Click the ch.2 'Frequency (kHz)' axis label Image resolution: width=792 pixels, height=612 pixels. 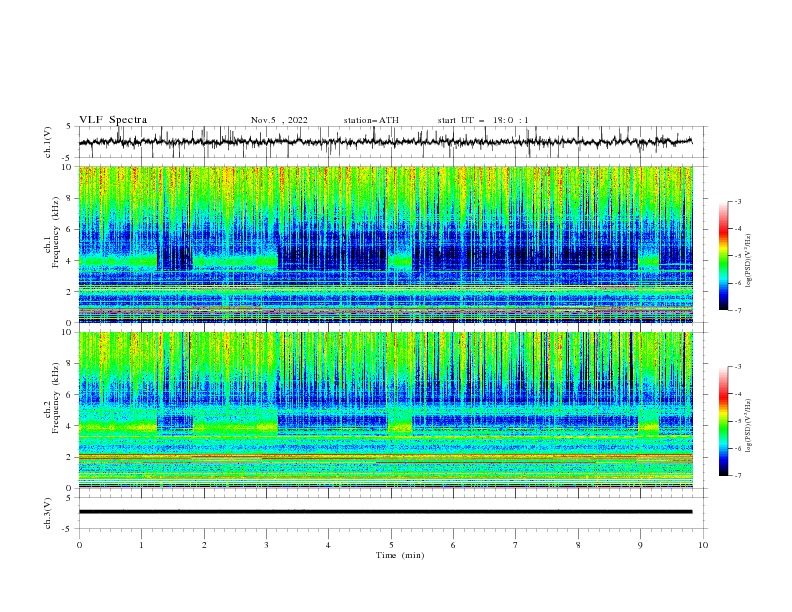(56, 398)
